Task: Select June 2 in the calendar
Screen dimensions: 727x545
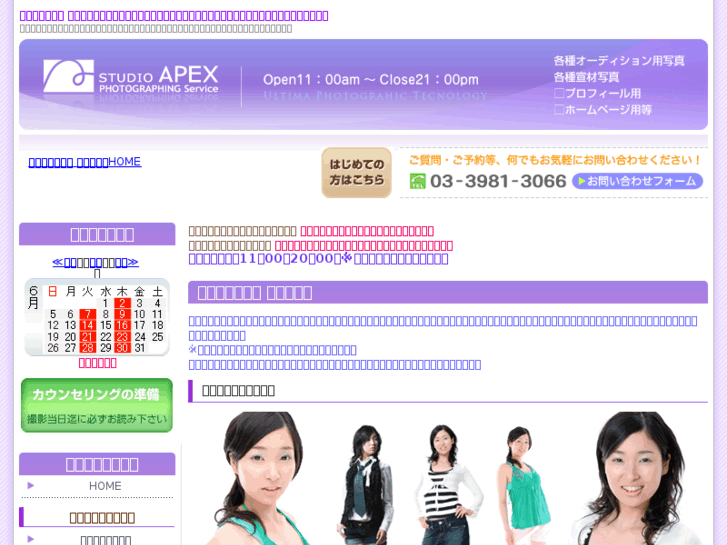Action: click(x=122, y=303)
